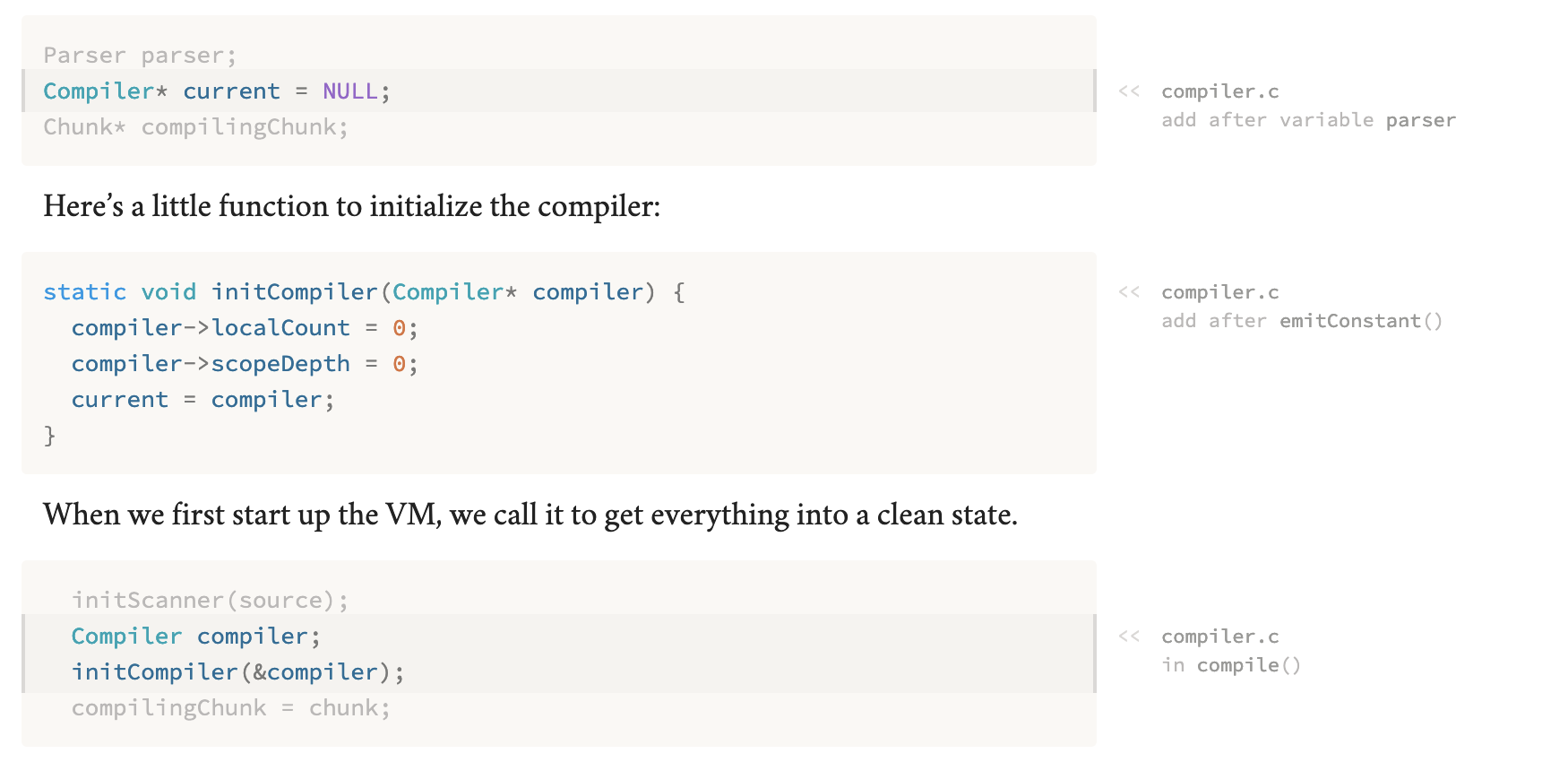Click the 'compiler->localCount = 0;' code line

coord(244,328)
